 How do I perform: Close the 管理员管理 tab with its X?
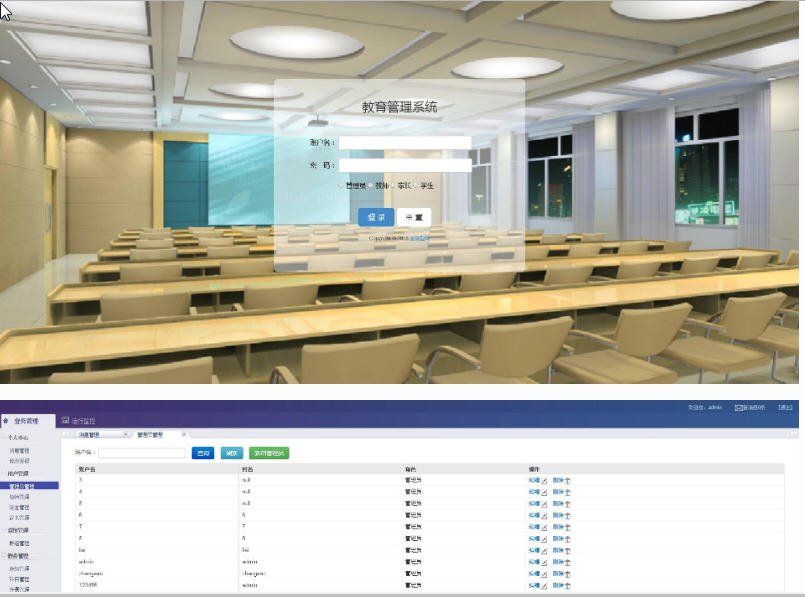[184, 435]
